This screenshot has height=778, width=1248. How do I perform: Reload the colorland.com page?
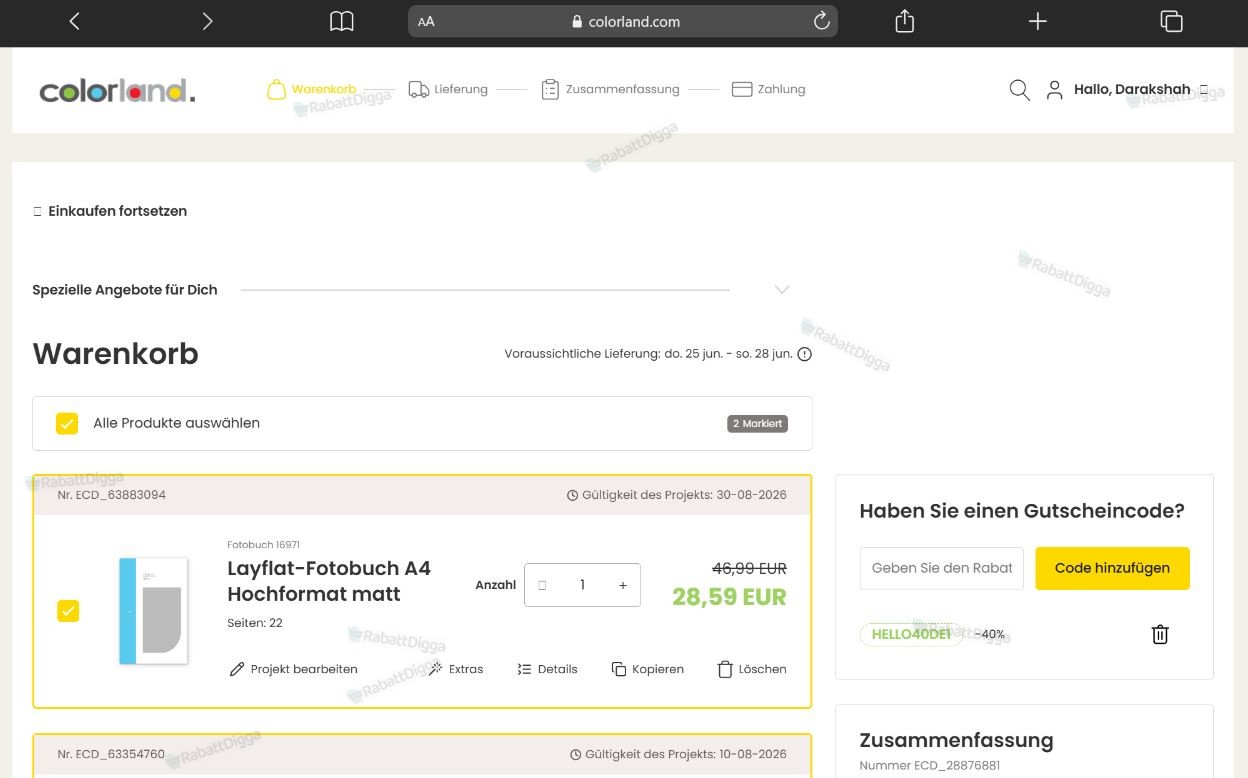pos(821,21)
